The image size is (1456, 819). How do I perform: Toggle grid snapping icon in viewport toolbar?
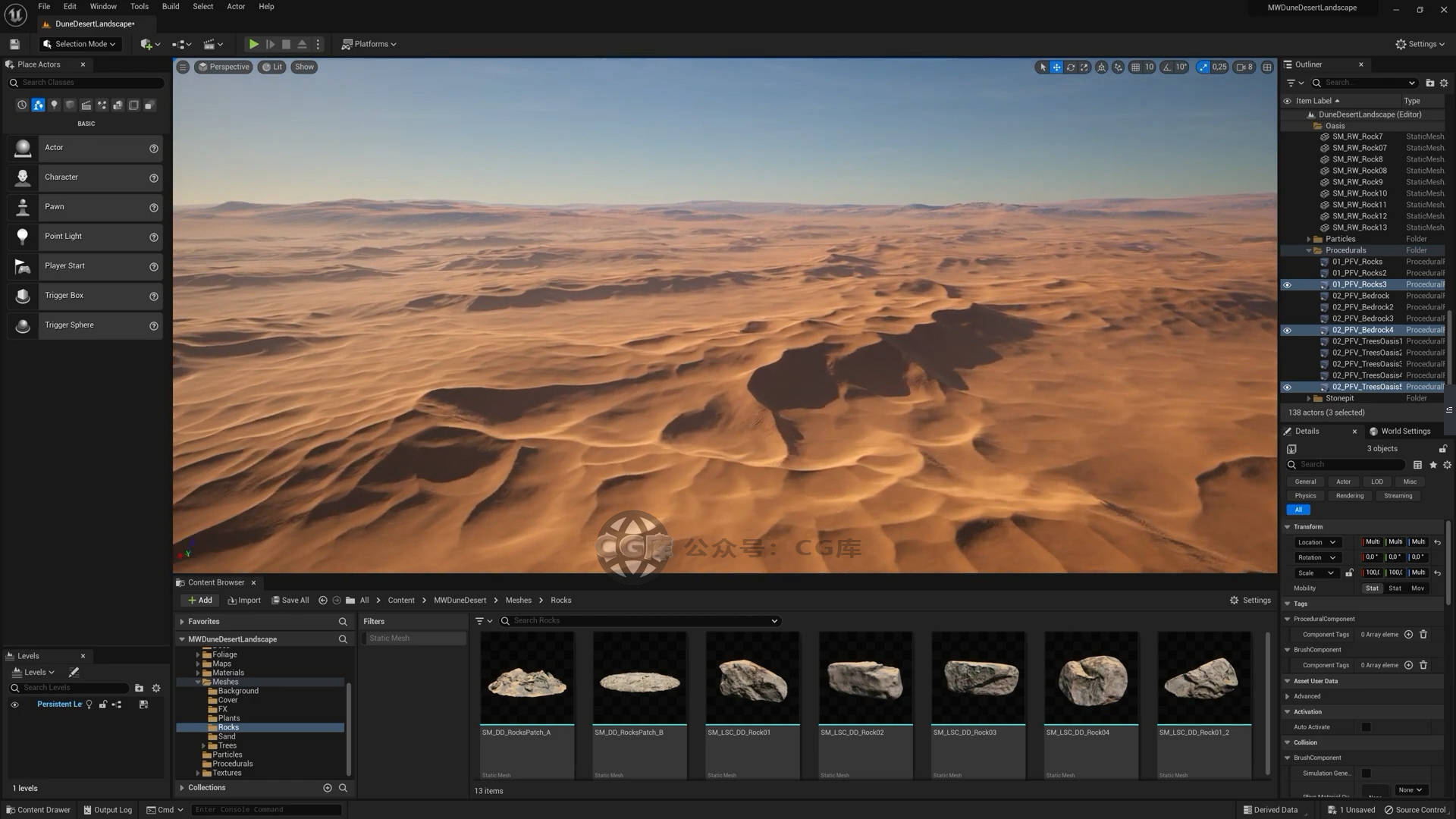click(x=1135, y=67)
